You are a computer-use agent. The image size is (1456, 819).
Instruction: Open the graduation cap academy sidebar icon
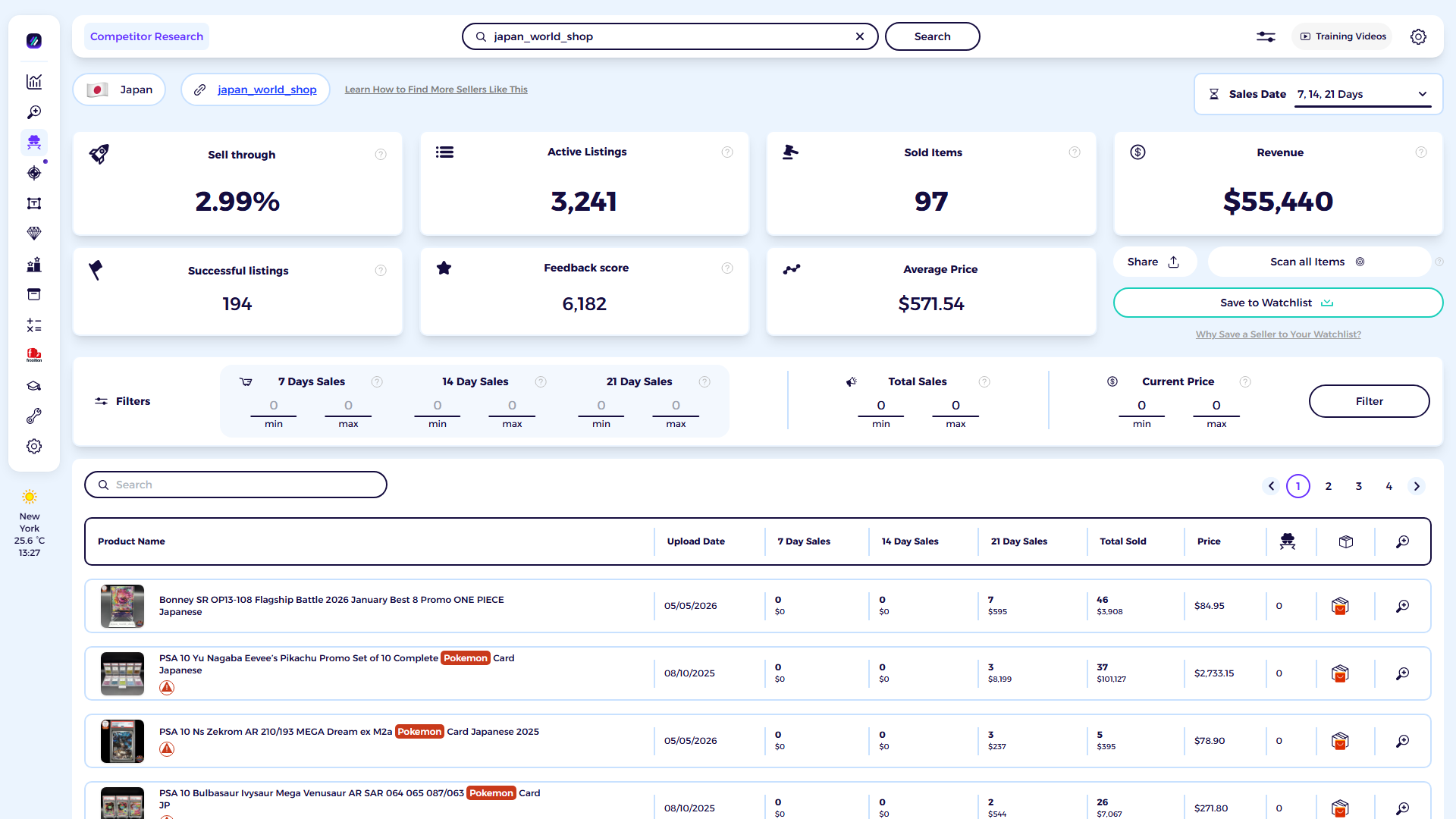(34, 386)
